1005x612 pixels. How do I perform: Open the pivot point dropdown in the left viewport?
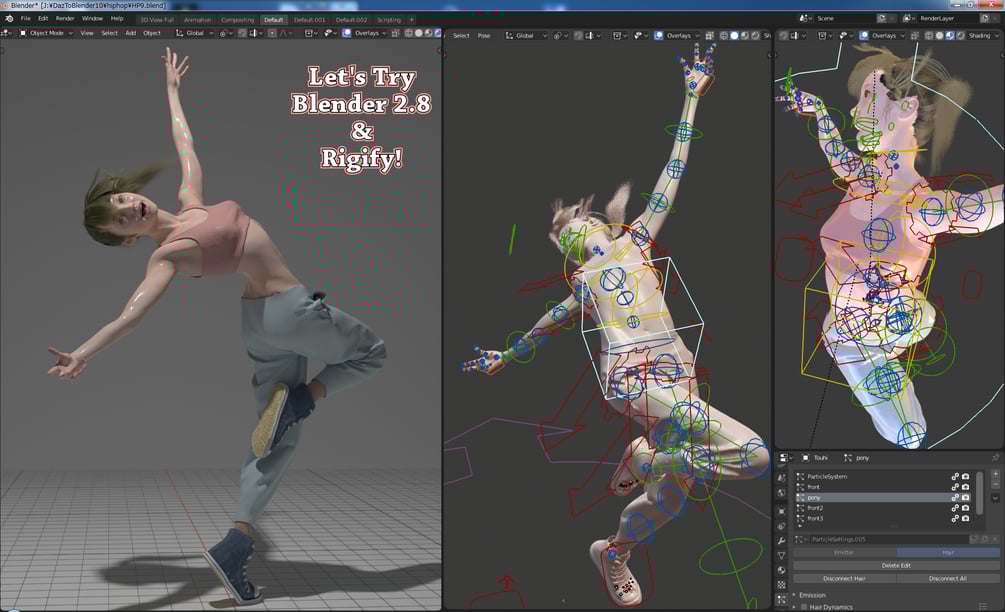pos(226,33)
